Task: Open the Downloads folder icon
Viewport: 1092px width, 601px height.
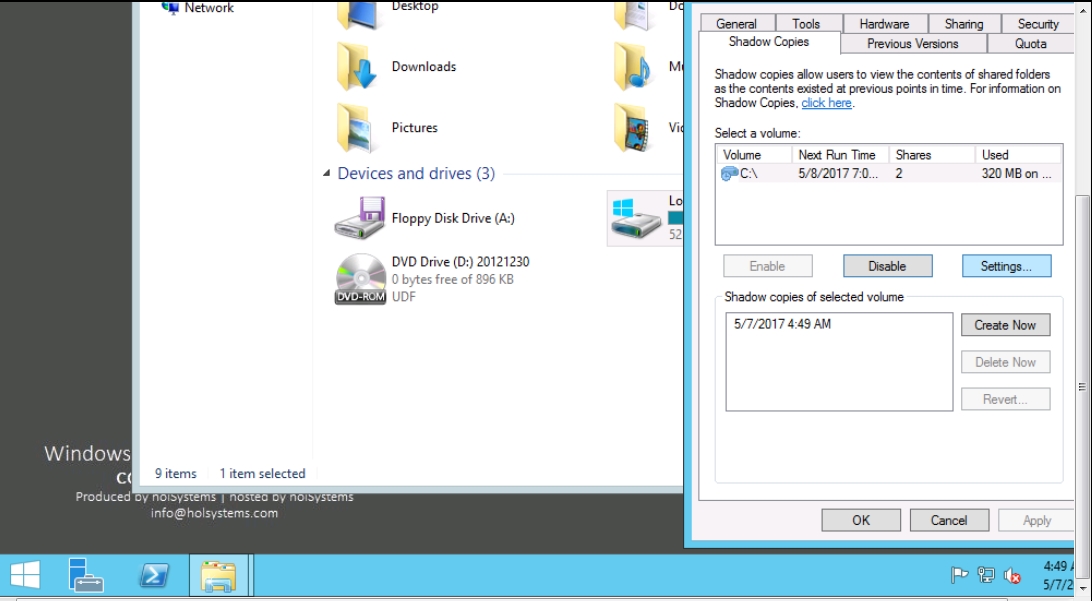Action: 356,67
